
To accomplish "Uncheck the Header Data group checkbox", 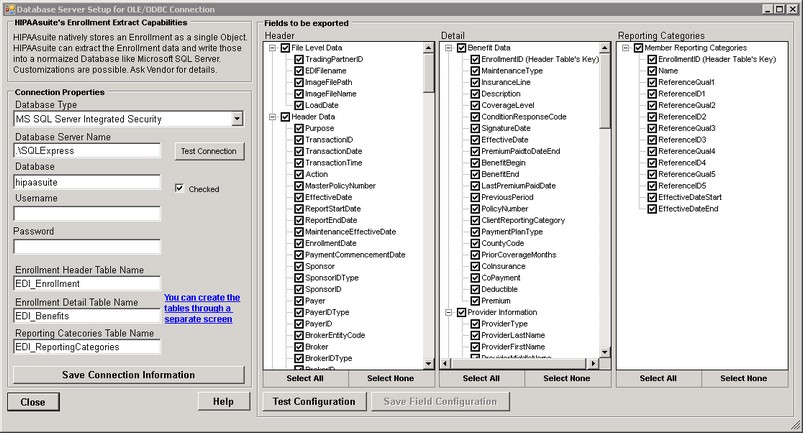I will 285,117.
